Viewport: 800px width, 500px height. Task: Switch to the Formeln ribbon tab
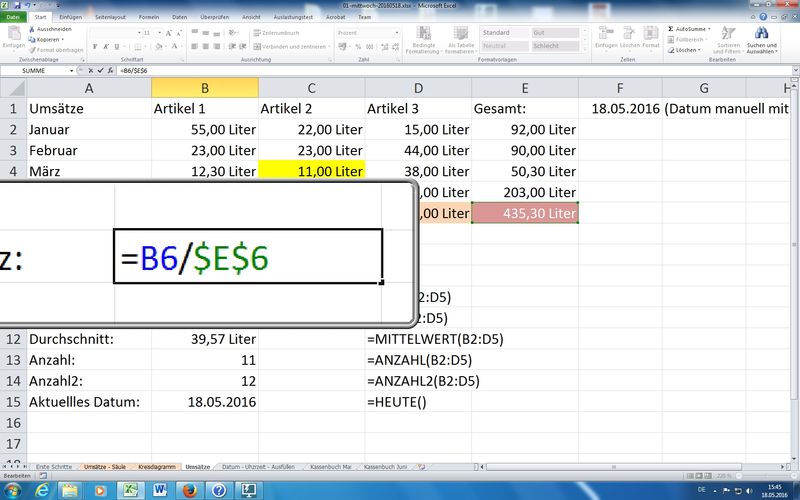147,17
